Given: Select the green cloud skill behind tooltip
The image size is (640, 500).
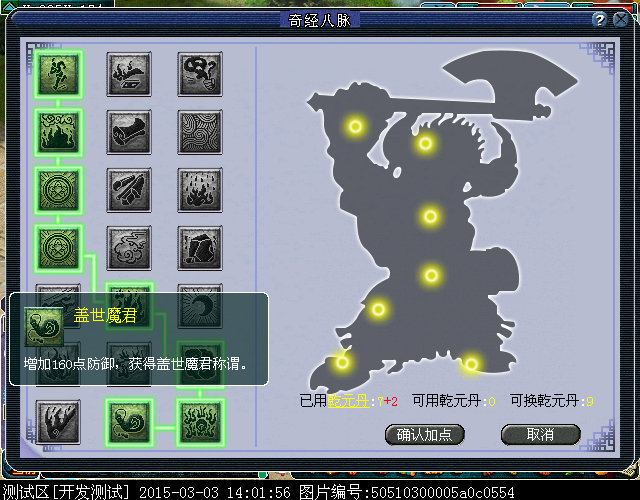Looking at the screenshot, I should click(x=200, y=364).
